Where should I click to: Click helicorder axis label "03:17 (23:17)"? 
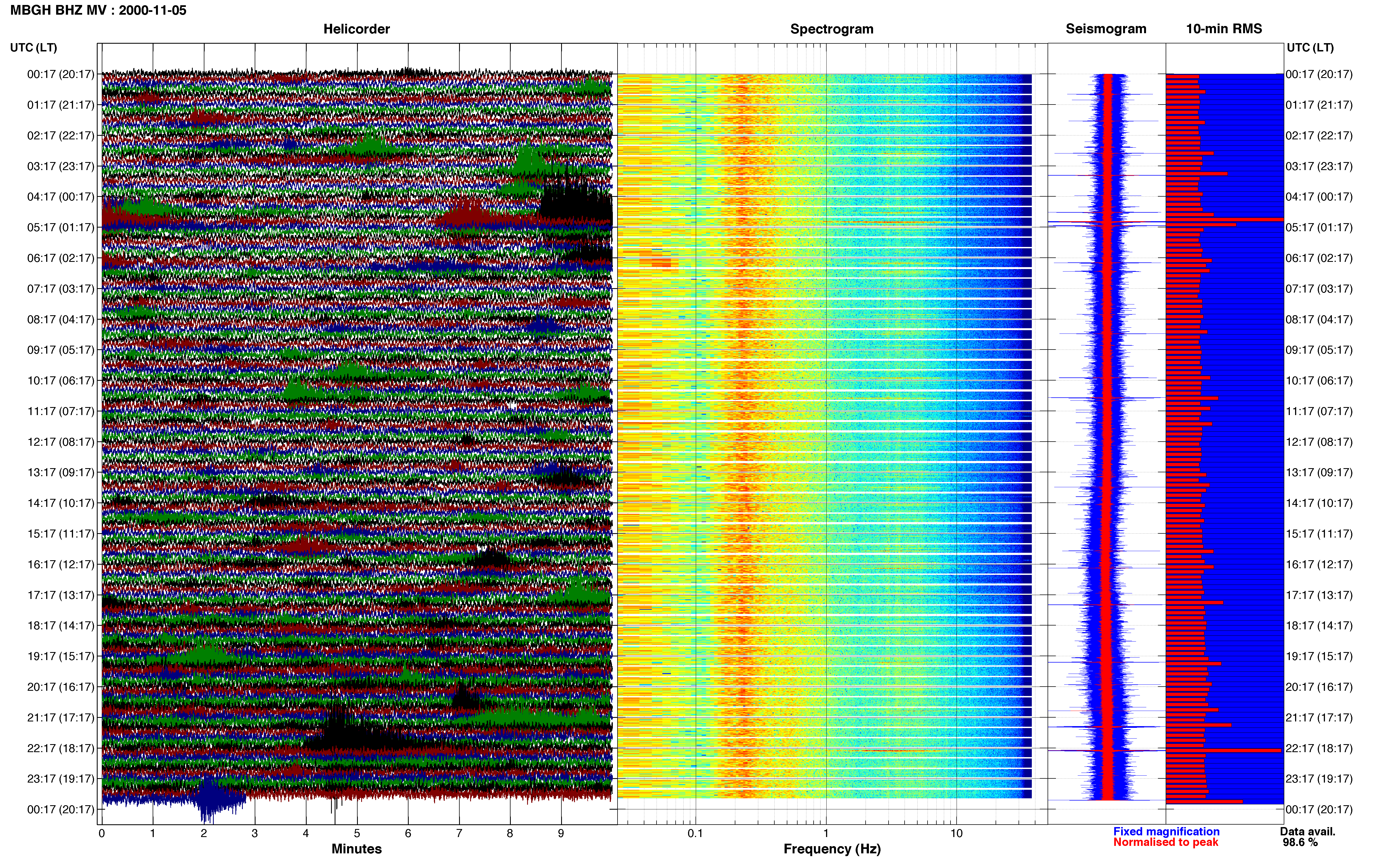point(61,166)
